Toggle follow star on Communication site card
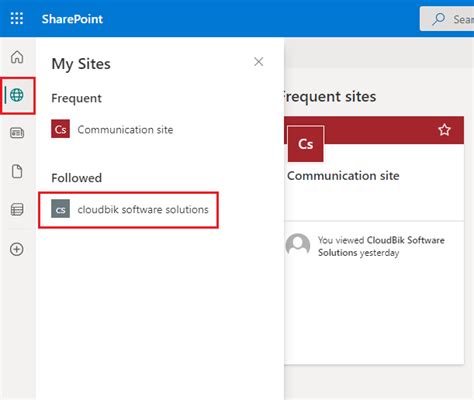 tap(444, 130)
